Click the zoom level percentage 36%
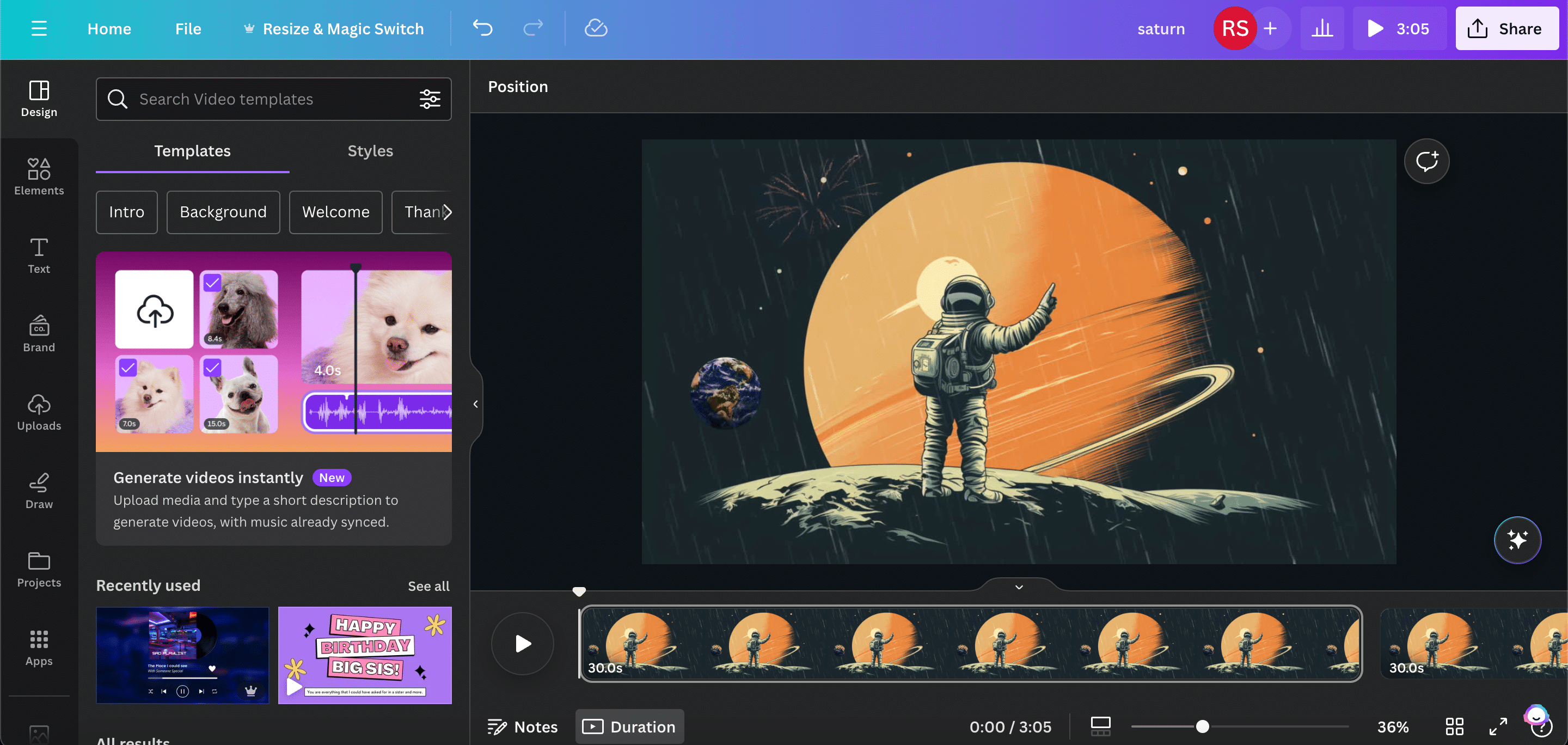The image size is (1568, 745). [x=1393, y=726]
